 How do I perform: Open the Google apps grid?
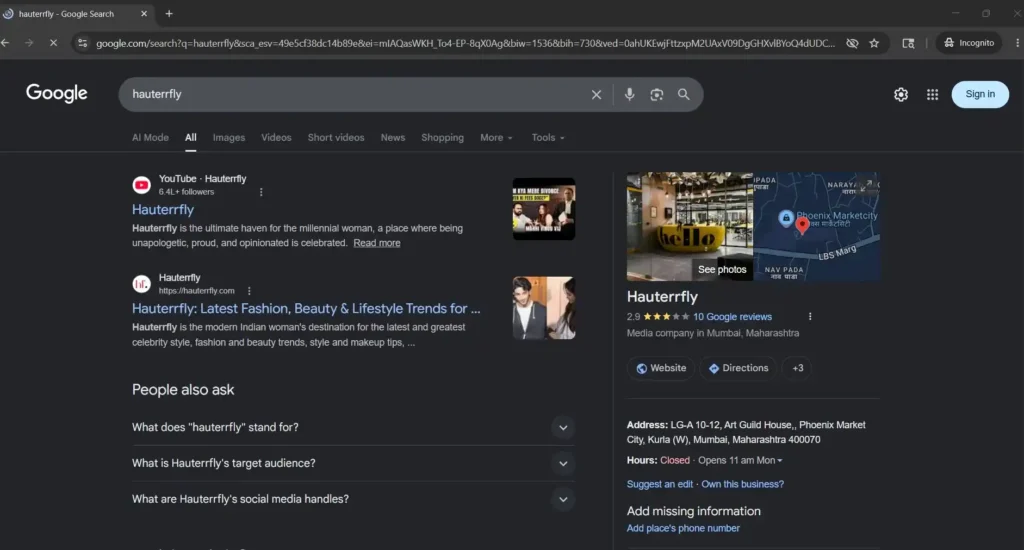[x=932, y=95]
